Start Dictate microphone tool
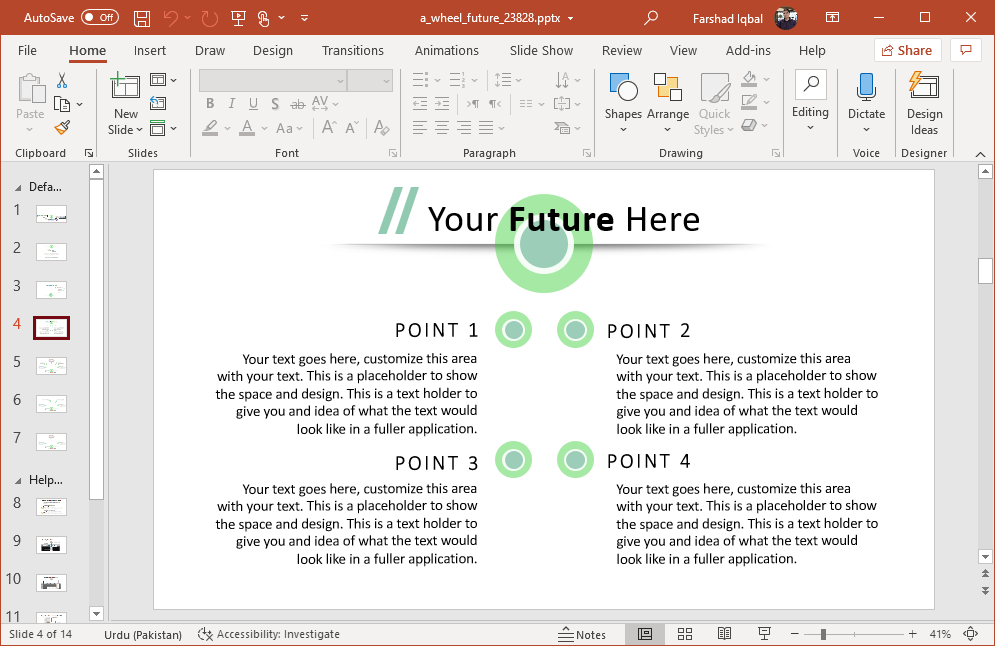Screen dimensions: 995x646 pyautogui.click(x=866, y=102)
